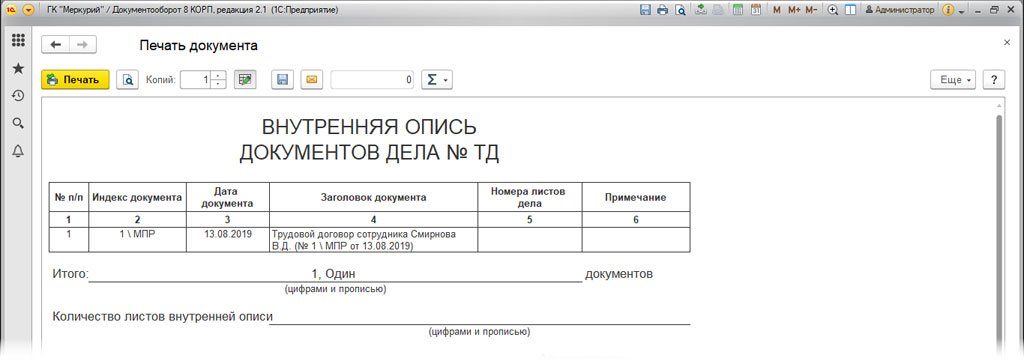Open the calculator icon in title bar
Image resolution: width=1024 pixels, height=361 pixels.
[x=738, y=10]
